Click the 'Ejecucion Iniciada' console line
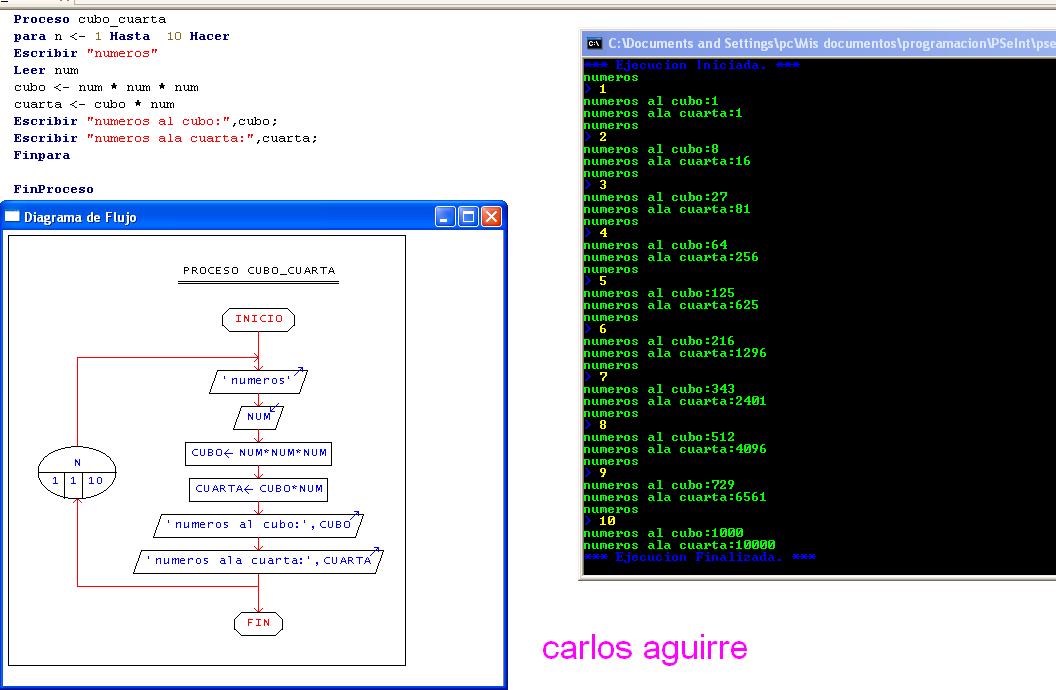This screenshot has height=690, width=1056. [x=692, y=65]
